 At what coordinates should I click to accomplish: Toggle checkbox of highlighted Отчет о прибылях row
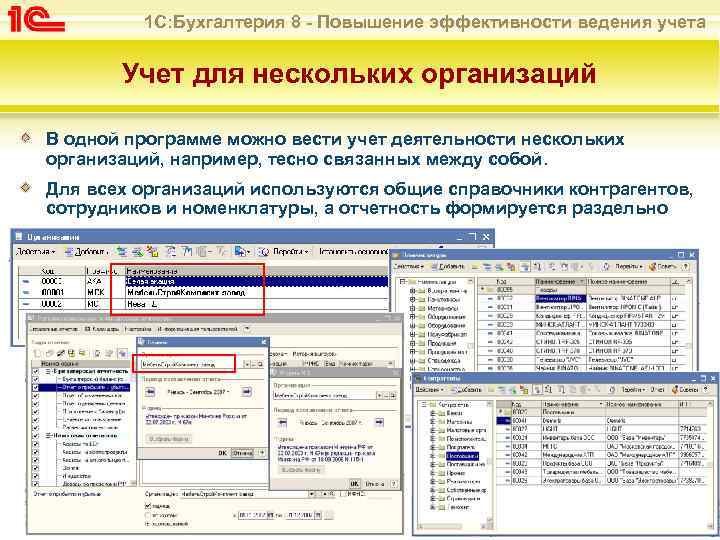pos(36,388)
